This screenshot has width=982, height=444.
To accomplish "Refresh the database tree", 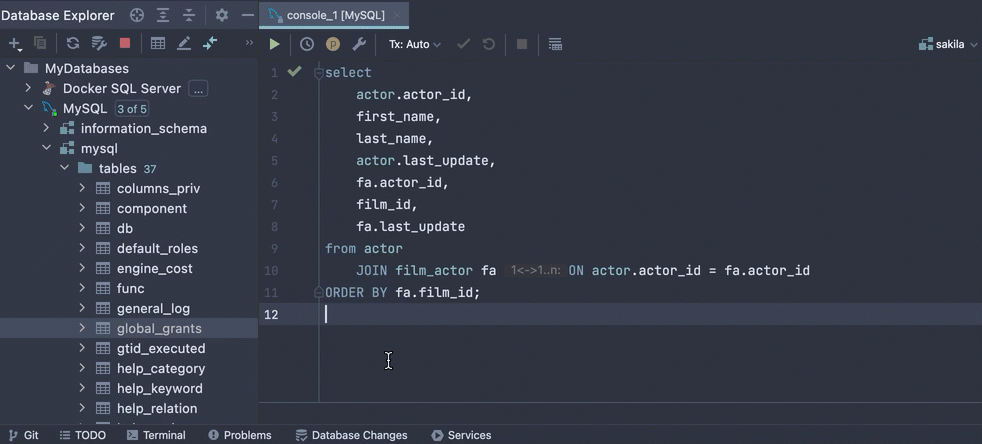I will click(x=73, y=43).
